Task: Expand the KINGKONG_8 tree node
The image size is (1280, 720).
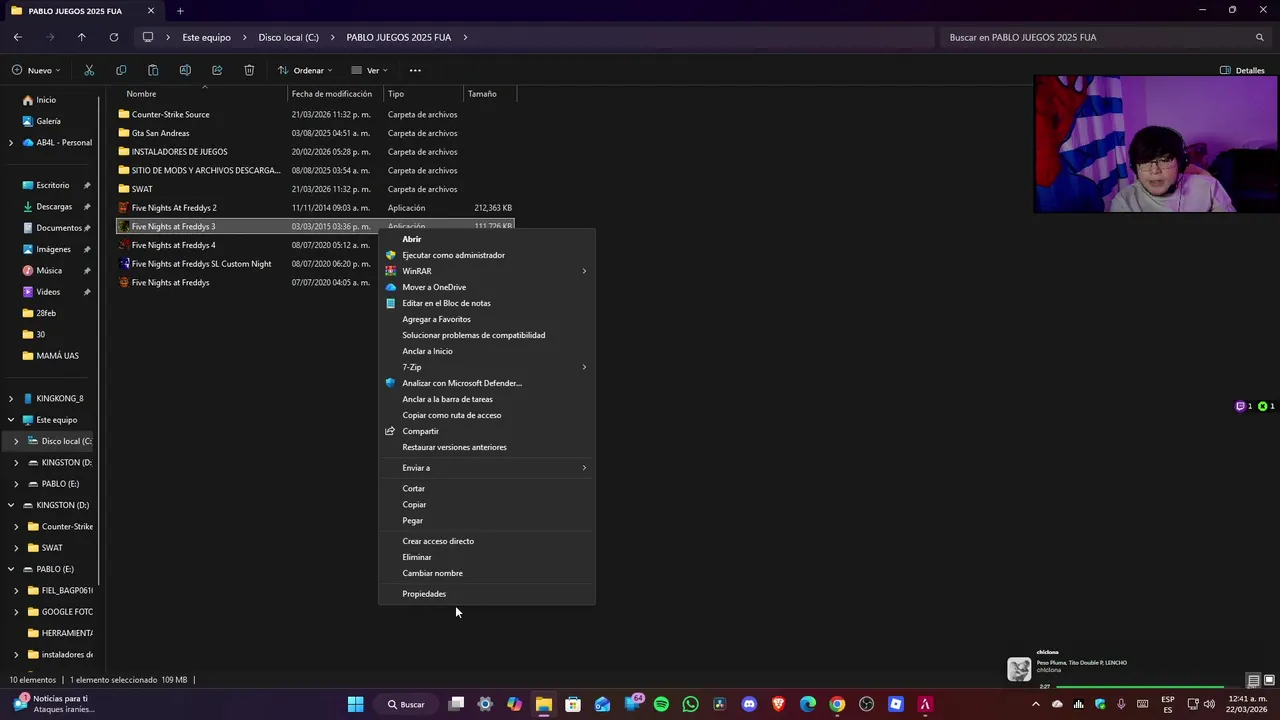Action: coord(11,398)
